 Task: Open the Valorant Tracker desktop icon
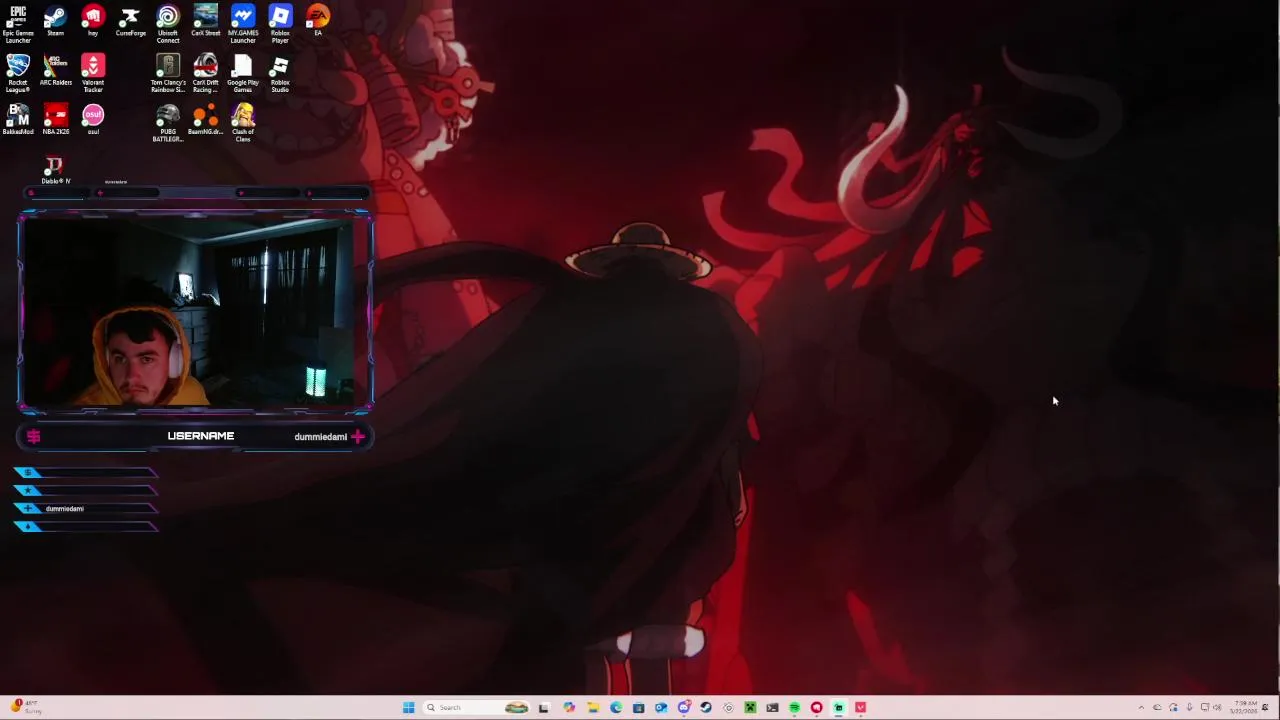pos(93,74)
